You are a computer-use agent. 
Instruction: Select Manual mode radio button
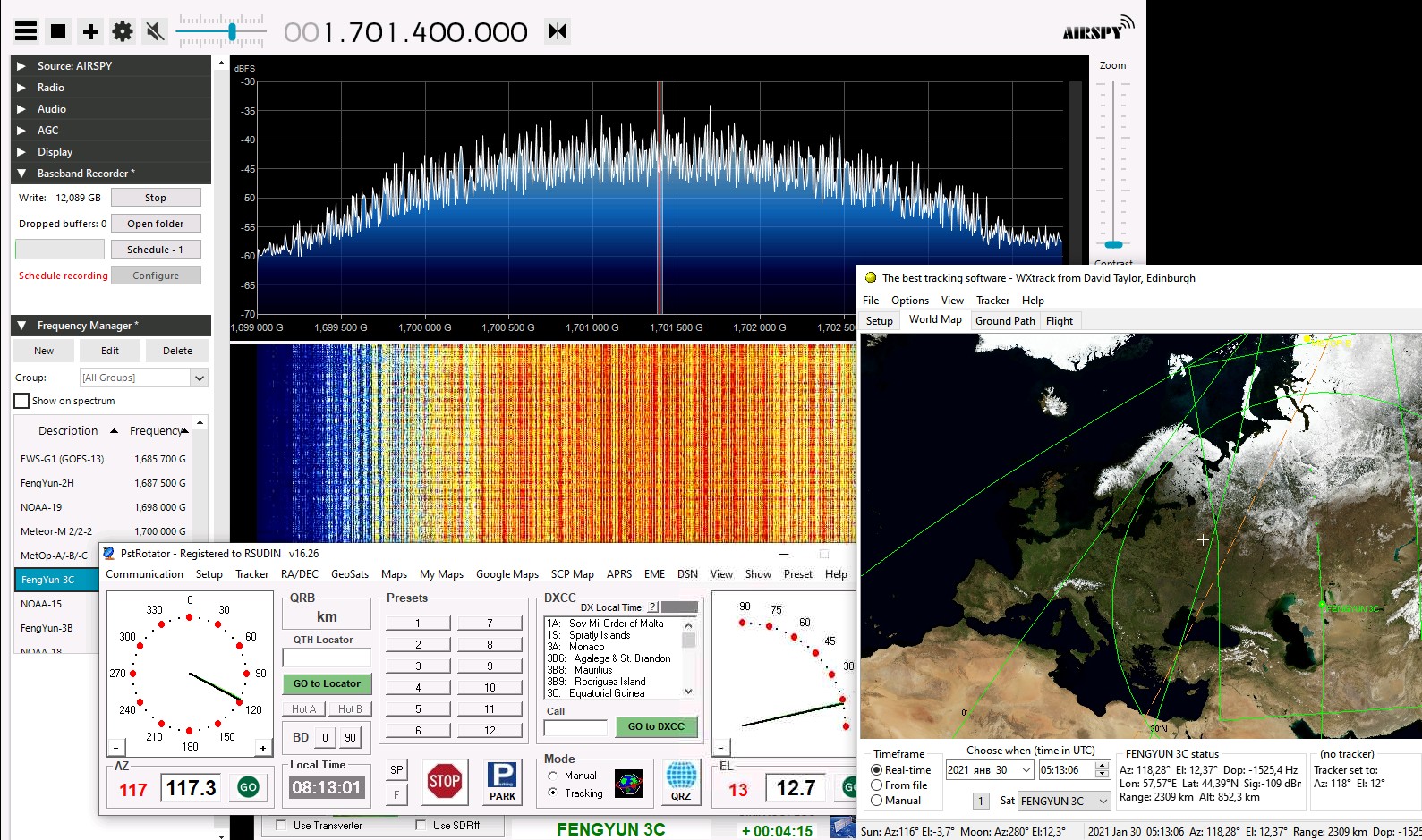pyautogui.click(x=553, y=776)
